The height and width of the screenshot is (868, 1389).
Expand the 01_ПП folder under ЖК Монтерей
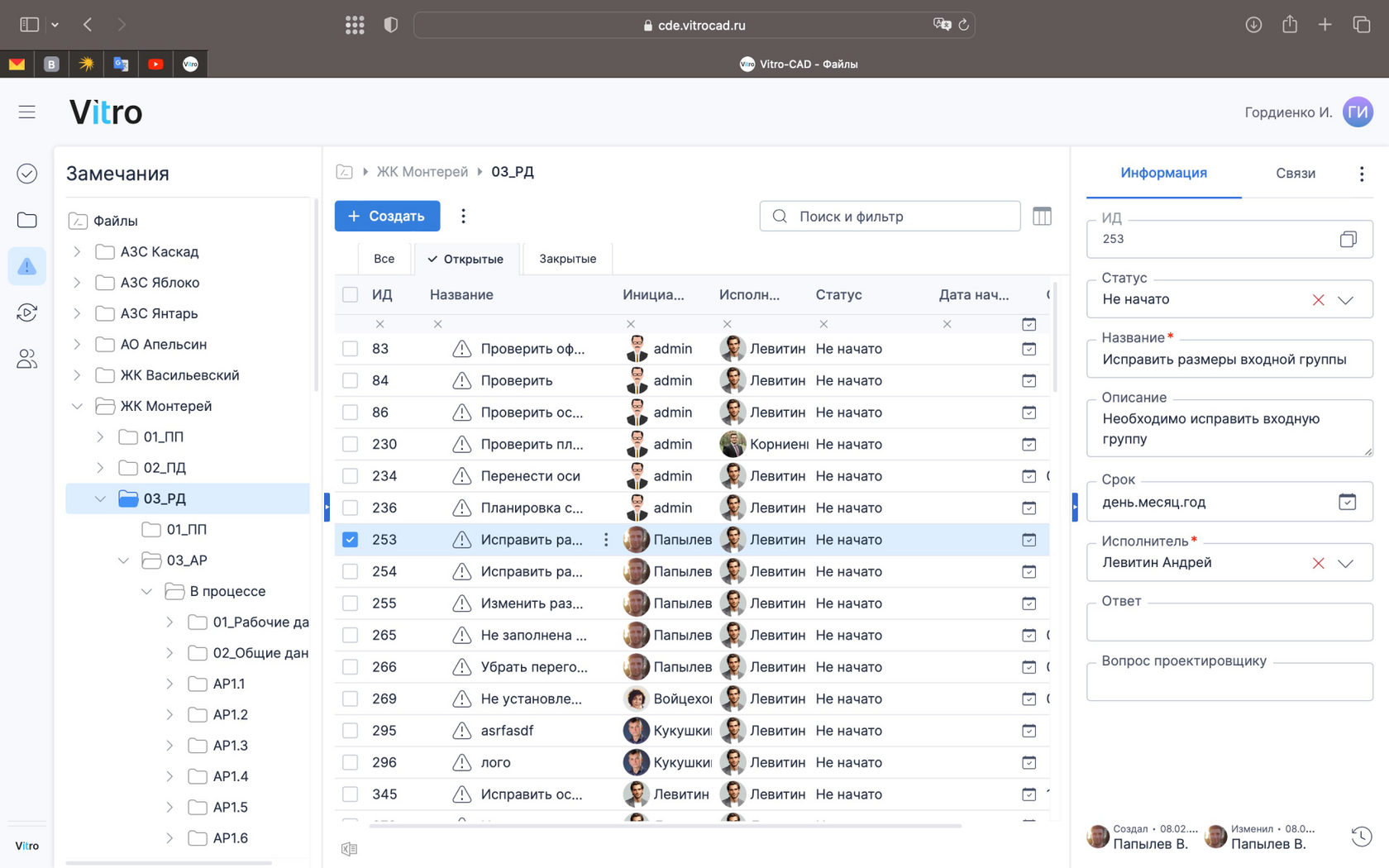(x=100, y=436)
